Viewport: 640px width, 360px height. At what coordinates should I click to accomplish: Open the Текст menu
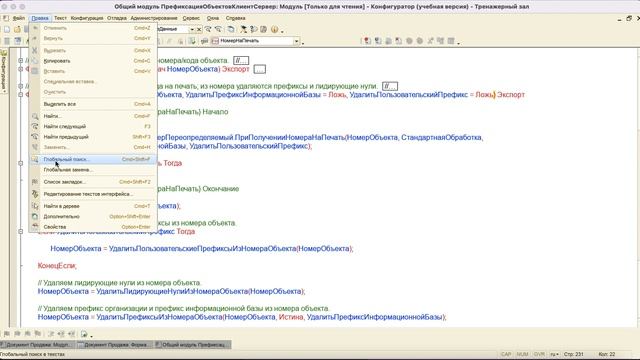tap(60, 18)
